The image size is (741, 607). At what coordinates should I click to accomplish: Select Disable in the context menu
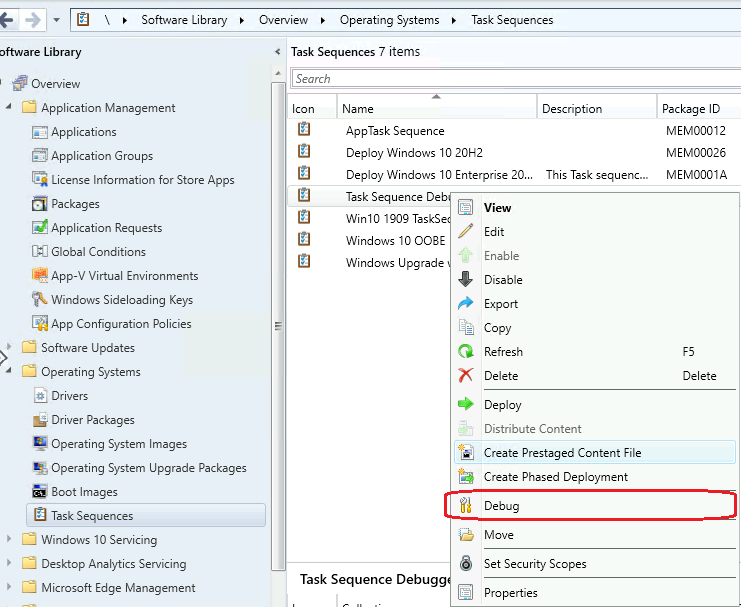pyautogui.click(x=503, y=279)
